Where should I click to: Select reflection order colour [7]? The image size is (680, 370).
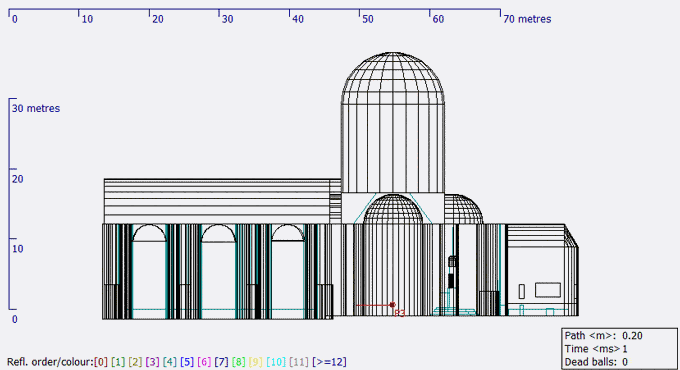click(222, 362)
